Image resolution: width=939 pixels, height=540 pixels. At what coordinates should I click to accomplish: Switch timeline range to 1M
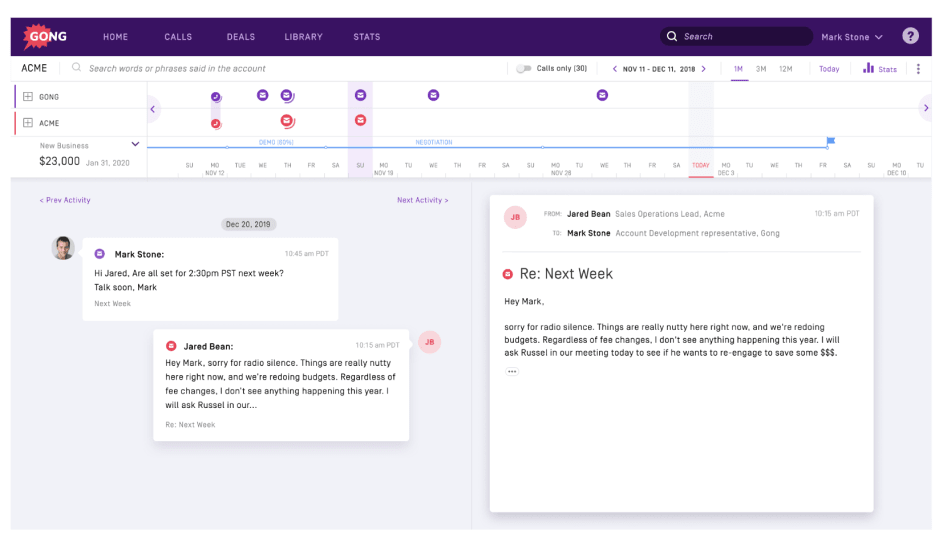tap(738, 69)
